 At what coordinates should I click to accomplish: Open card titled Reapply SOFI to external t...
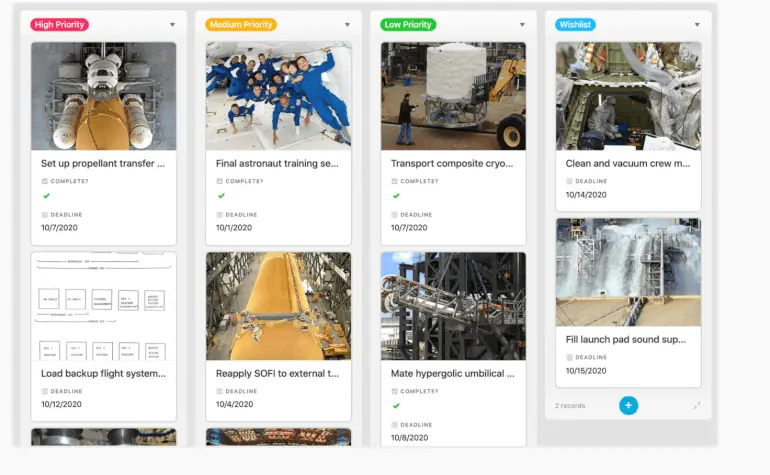point(277,373)
